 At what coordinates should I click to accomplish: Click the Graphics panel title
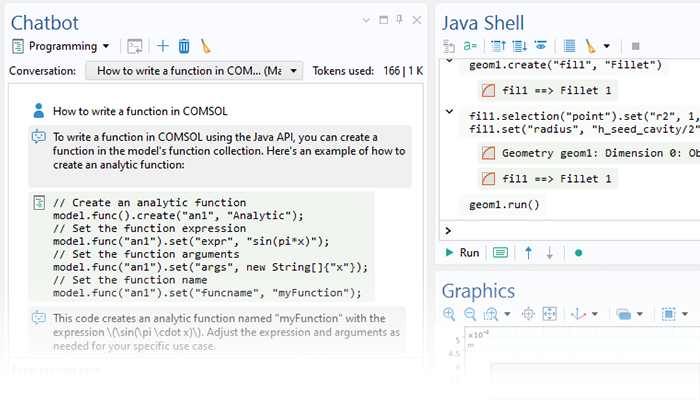coord(478,291)
